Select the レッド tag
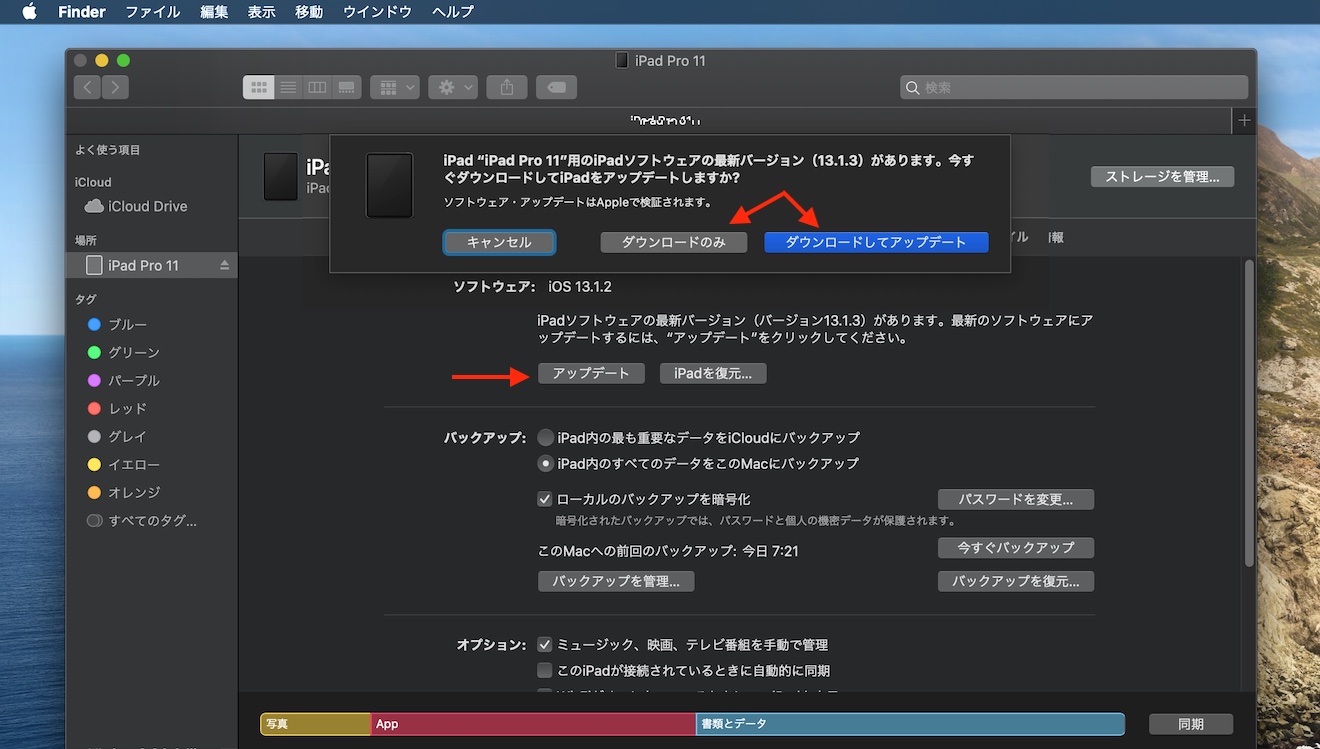The height and width of the screenshot is (749, 1320). (117, 408)
